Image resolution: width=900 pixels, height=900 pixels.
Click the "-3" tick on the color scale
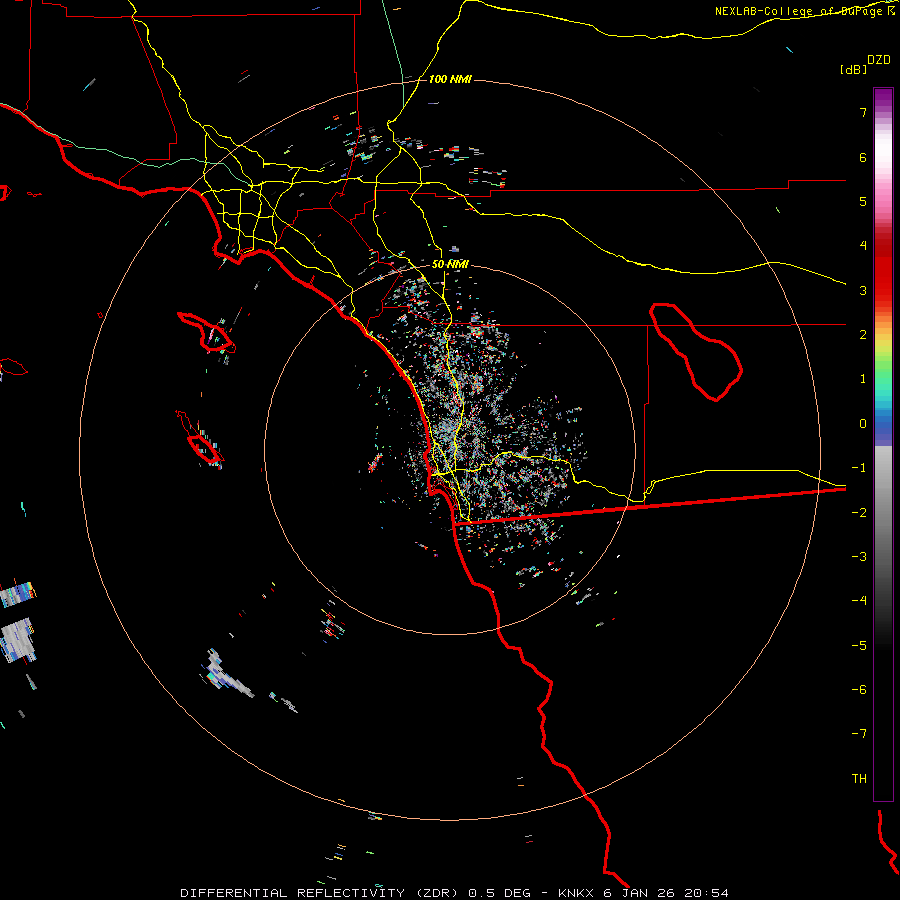pyautogui.click(x=859, y=557)
